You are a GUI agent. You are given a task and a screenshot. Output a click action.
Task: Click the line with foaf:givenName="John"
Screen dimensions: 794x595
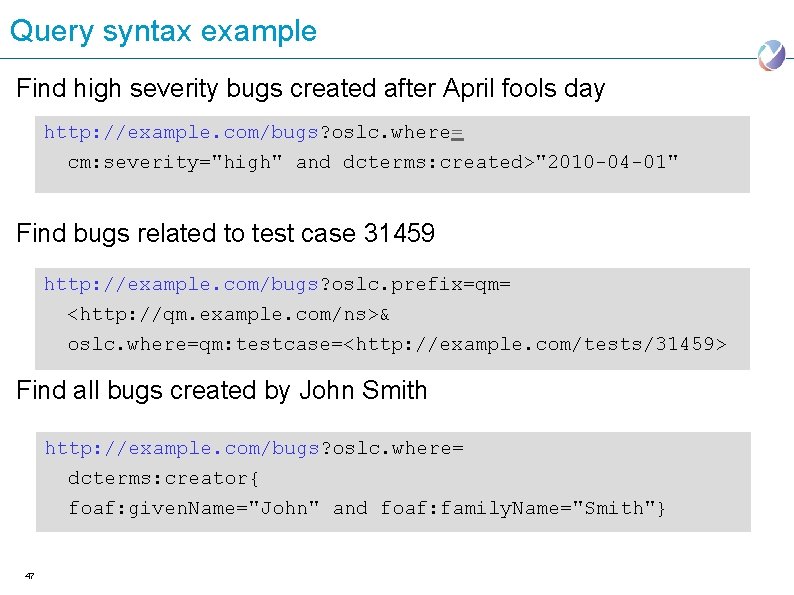point(367,508)
